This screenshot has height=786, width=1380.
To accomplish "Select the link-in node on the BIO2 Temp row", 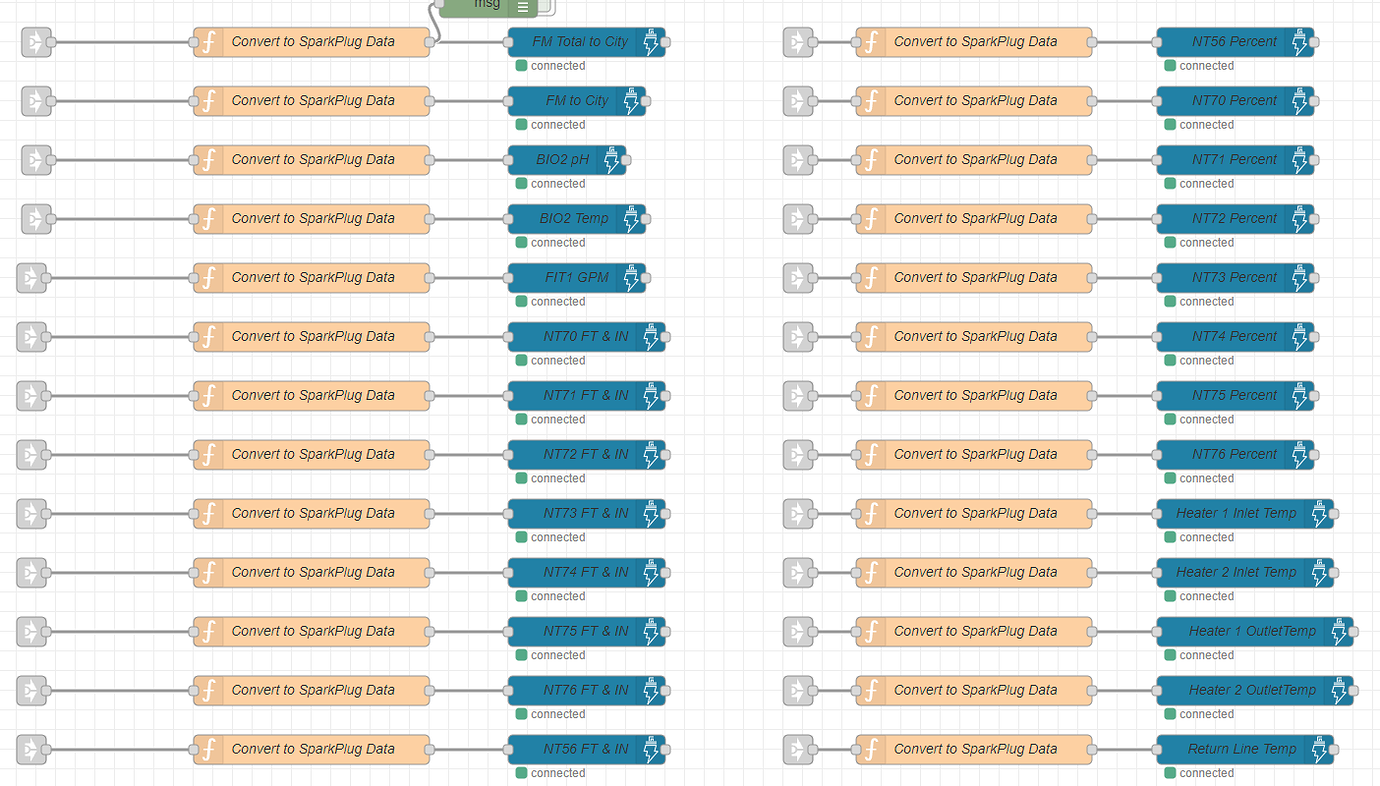I will [36, 219].
